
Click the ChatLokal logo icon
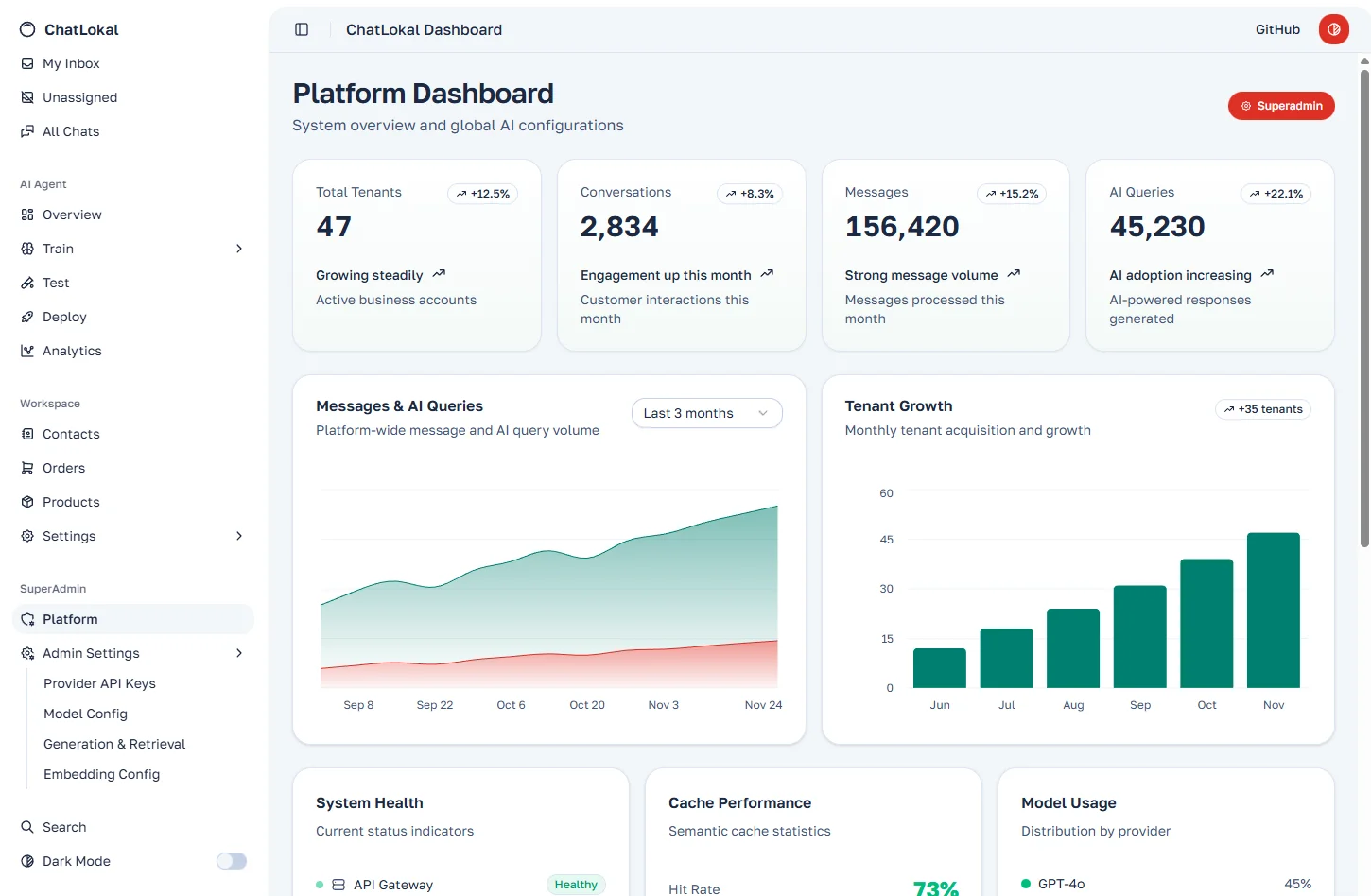[x=27, y=29]
